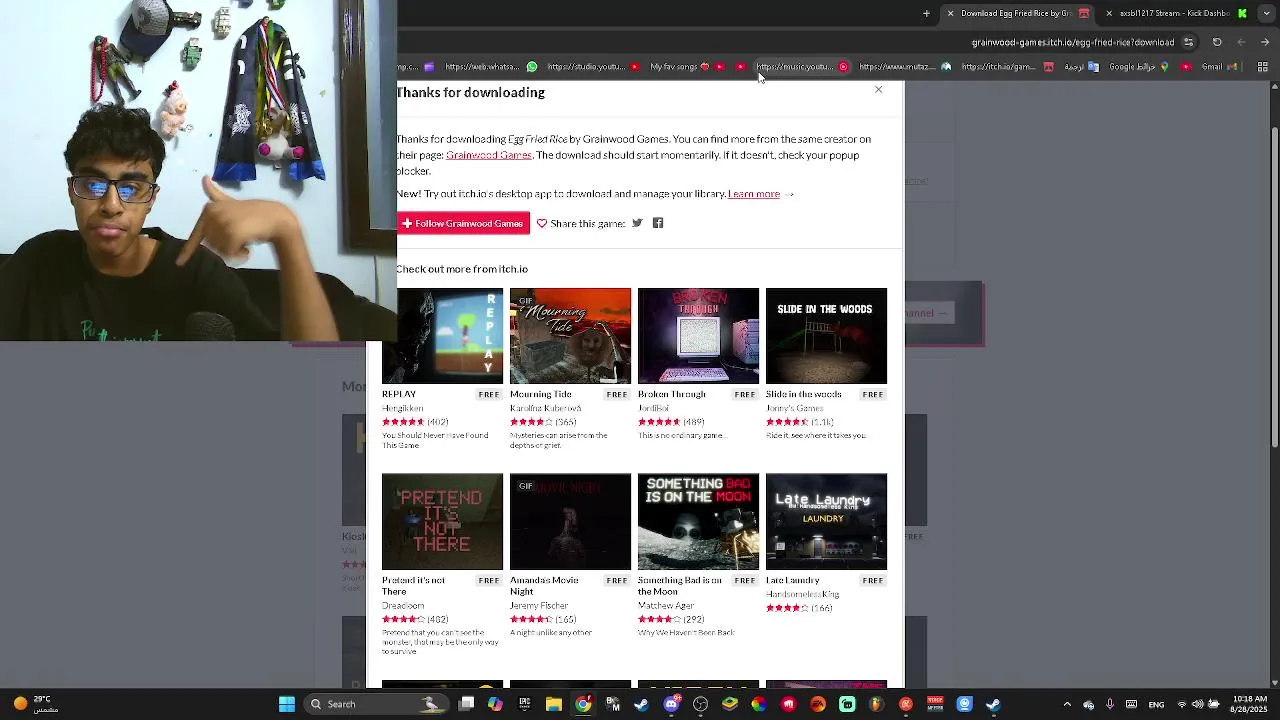Open a new browser tab
The image size is (1280, 720).
pos(926,14)
